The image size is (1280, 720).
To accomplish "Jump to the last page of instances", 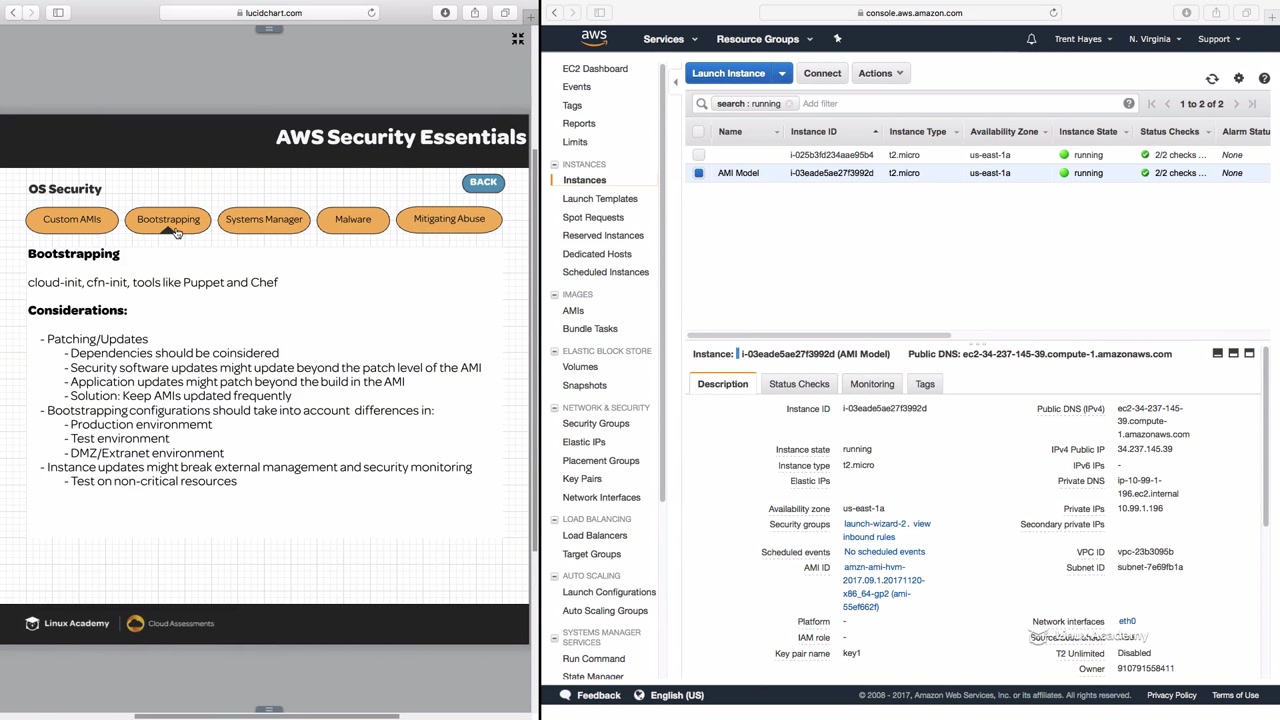I will tap(1252, 104).
